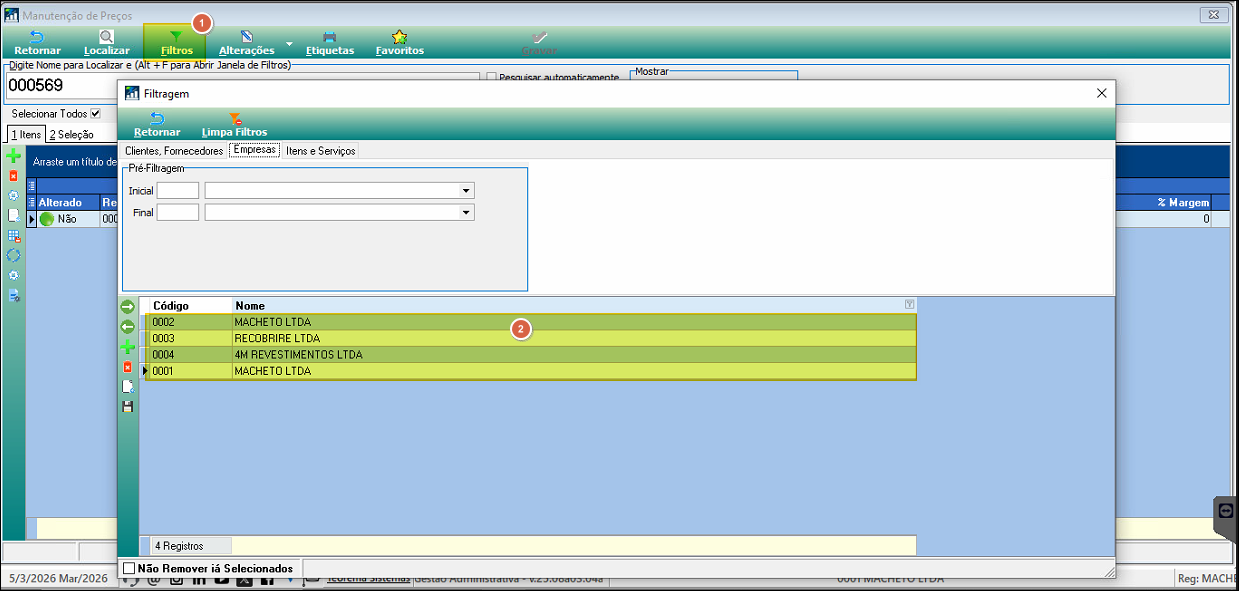
Task: Open the Final pre-filter dropdown
Action: click(466, 212)
